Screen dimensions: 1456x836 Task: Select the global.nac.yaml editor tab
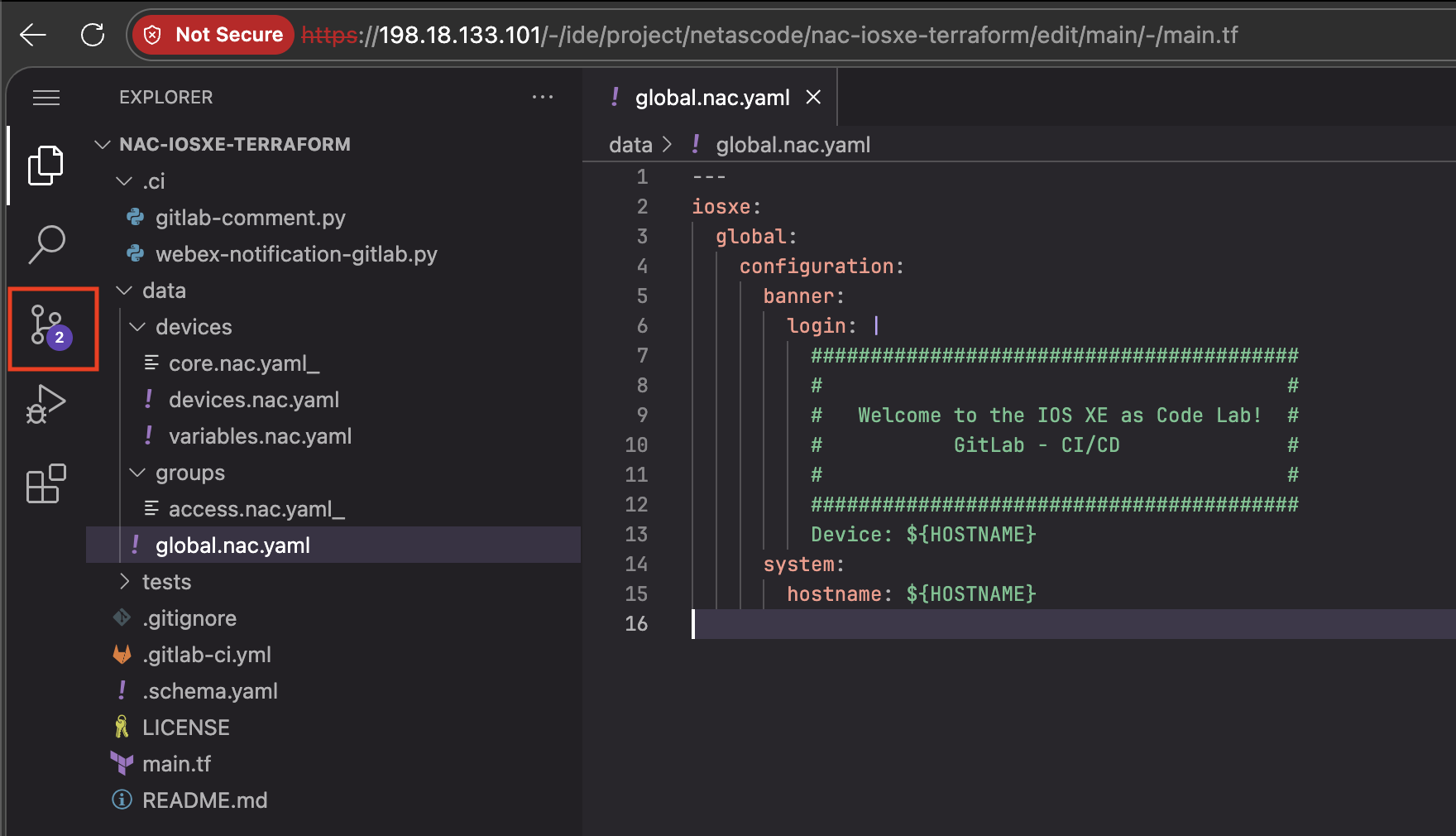point(711,98)
